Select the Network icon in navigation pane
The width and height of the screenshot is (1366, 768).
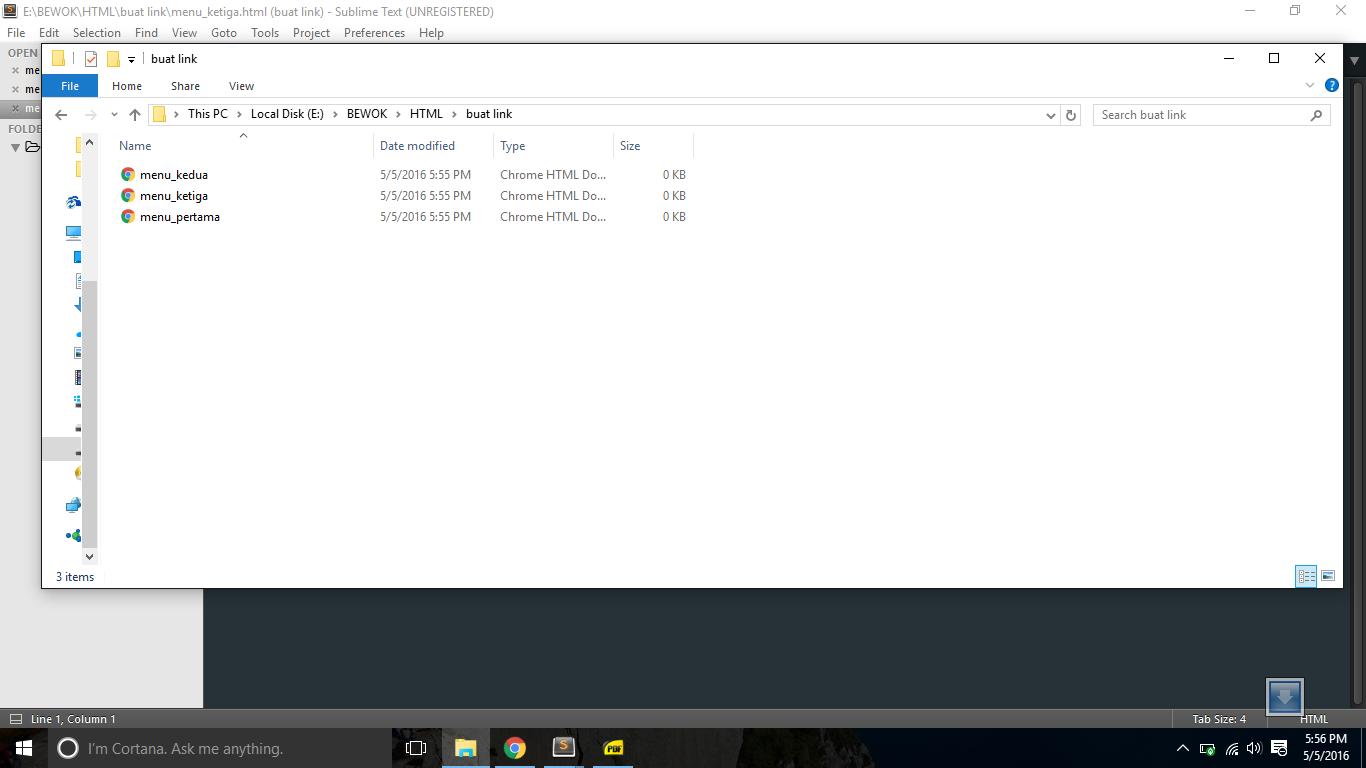click(x=74, y=505)
